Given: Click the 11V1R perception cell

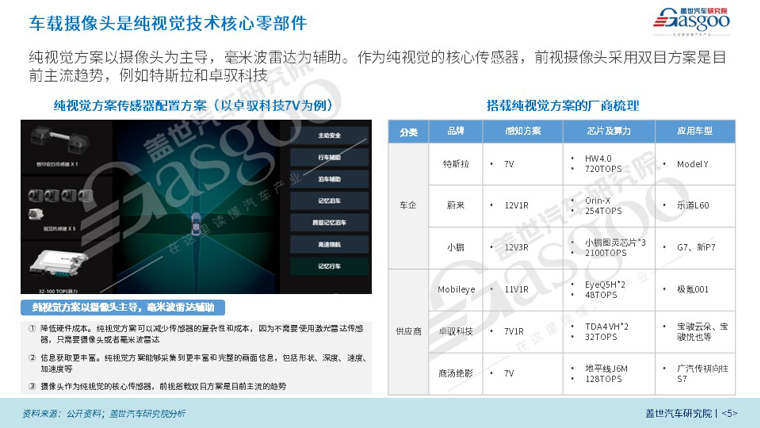Looking at the screenshot, I should [x=522, y=289].
